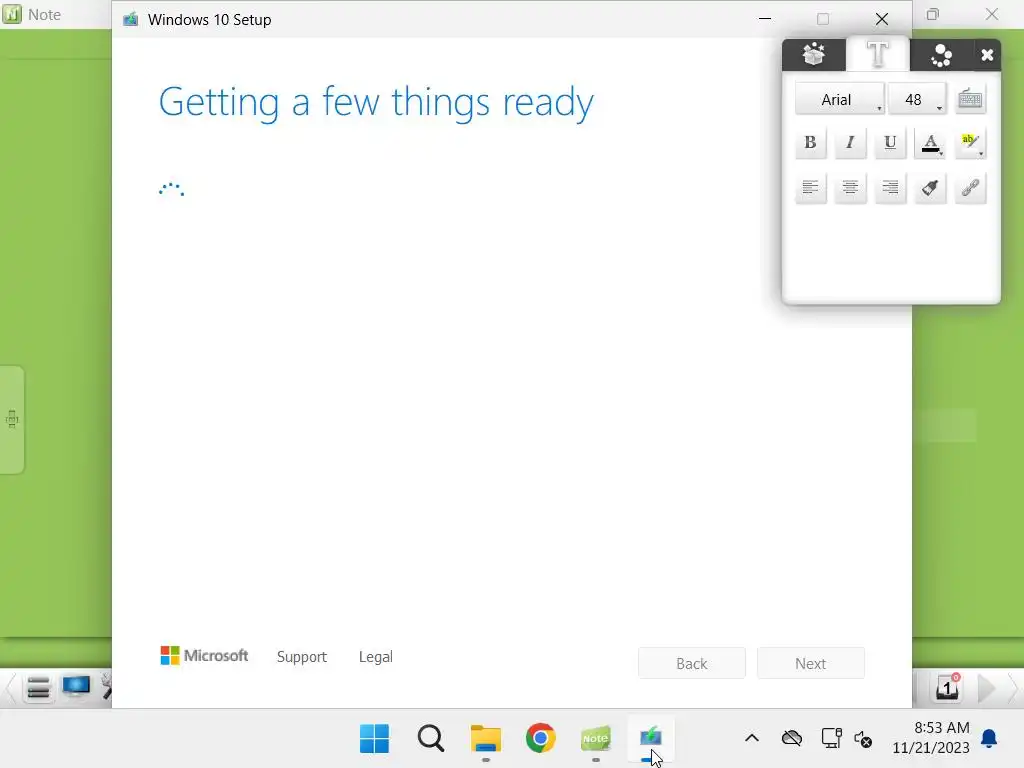1024x768 pixels.
Task: Close the Note window
Action: [992, 14]
